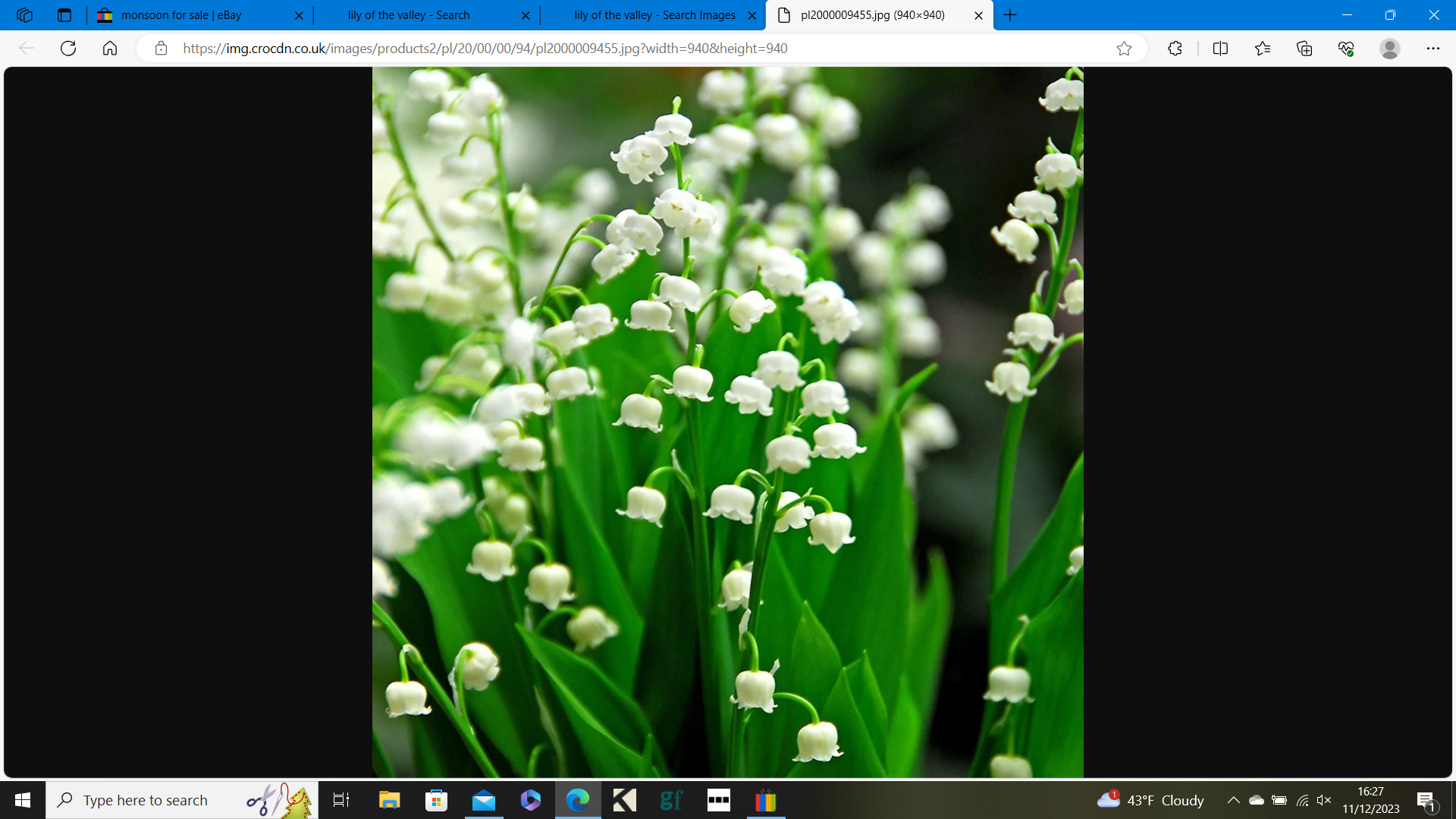Open the black K app on the taskbar

coord(625,800)
